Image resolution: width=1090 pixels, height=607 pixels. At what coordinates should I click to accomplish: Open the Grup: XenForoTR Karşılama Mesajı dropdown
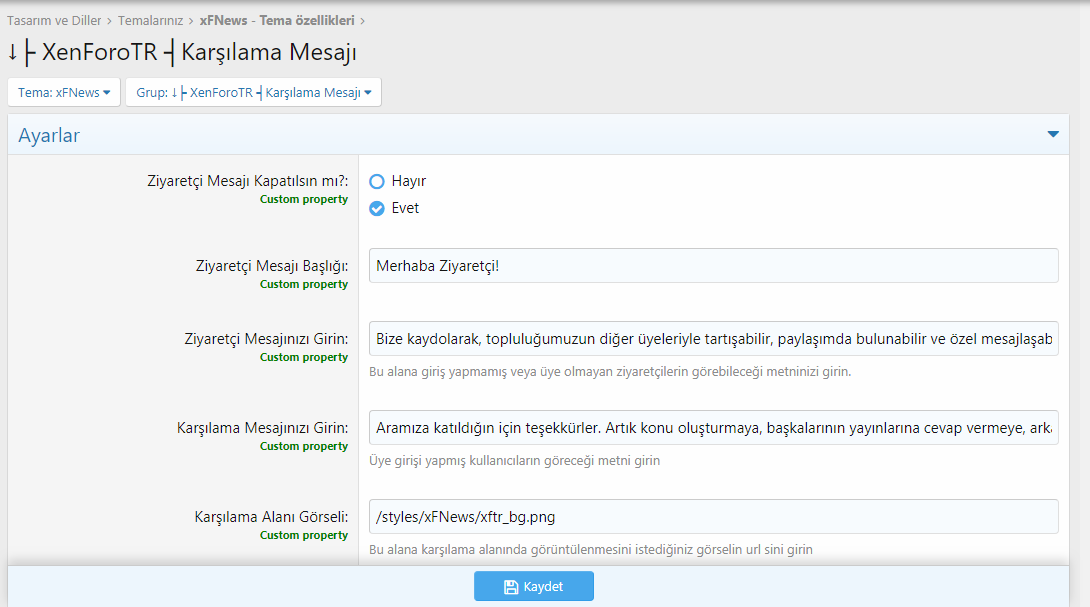click(254, 92)
